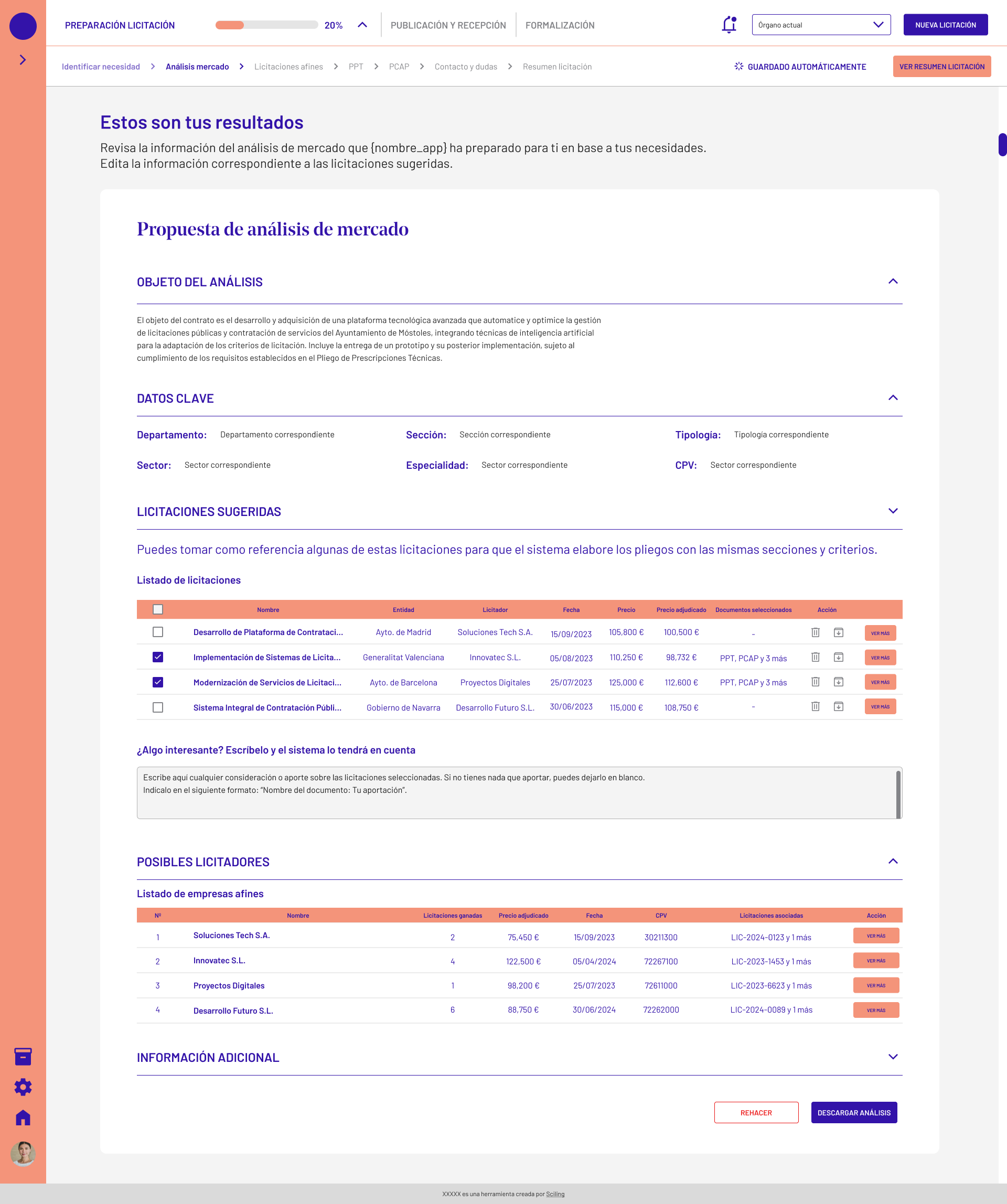Delete the Gobierno de Navarra tender row
The image size is (1007, 1204).
pos(815,706)
